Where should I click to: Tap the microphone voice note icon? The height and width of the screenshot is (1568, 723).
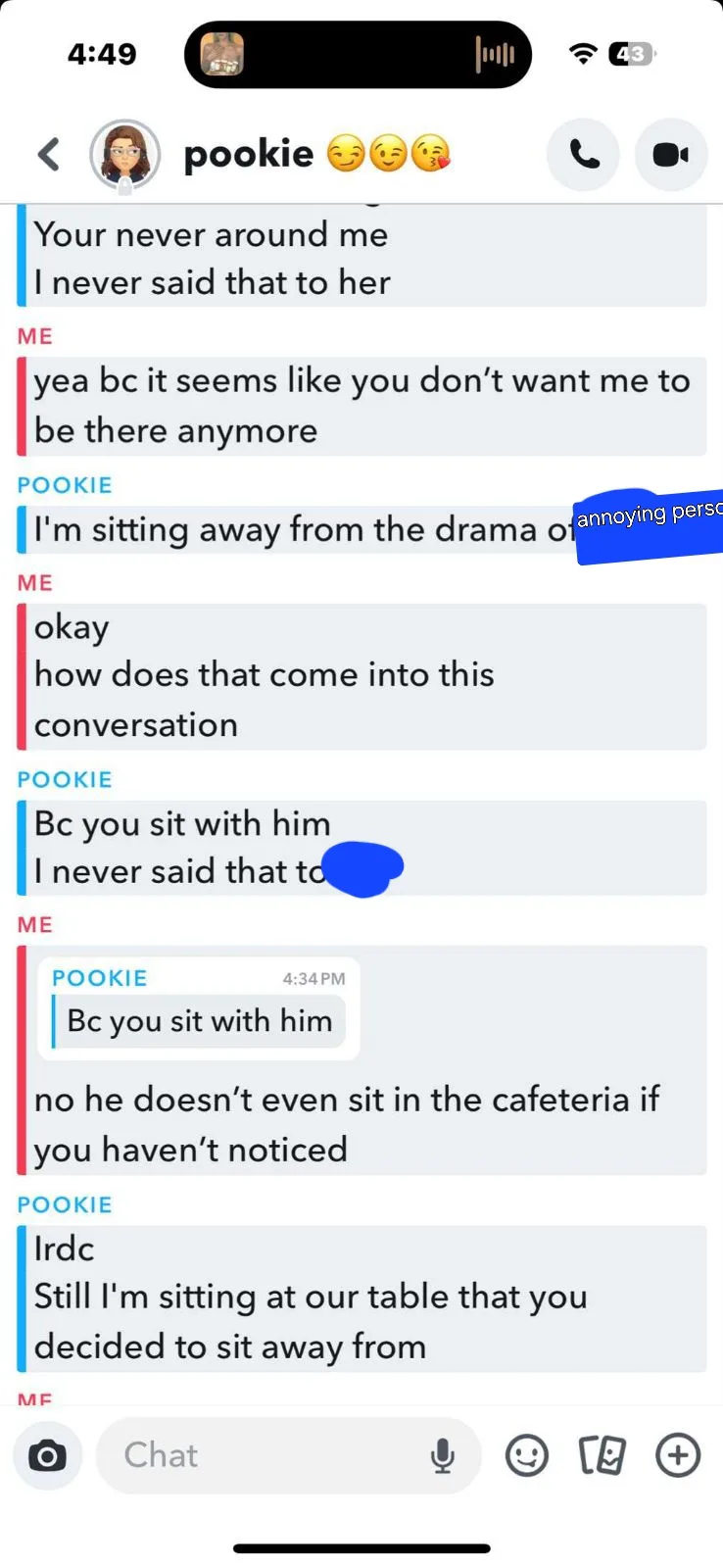(x=443, y=1456)
